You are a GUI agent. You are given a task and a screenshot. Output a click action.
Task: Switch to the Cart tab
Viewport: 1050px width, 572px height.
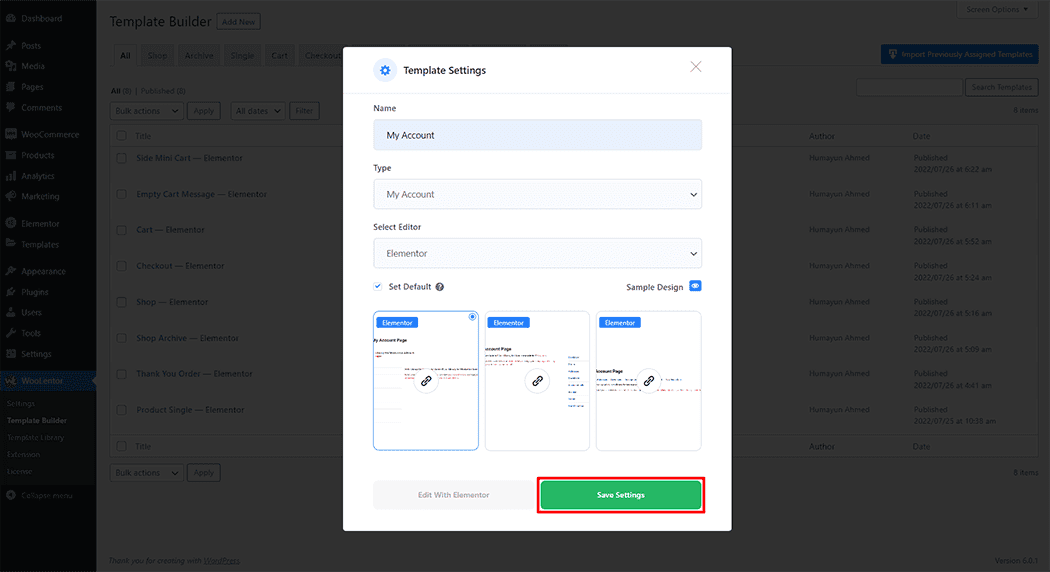coord(280,56)
